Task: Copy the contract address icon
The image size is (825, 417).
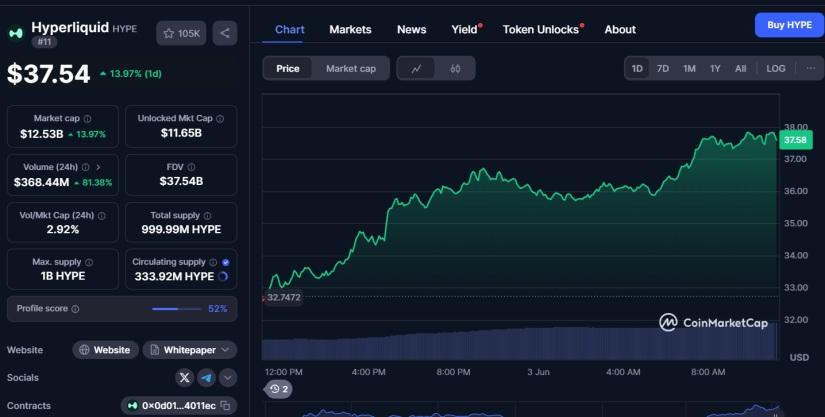Action: [x=225, y=405]
